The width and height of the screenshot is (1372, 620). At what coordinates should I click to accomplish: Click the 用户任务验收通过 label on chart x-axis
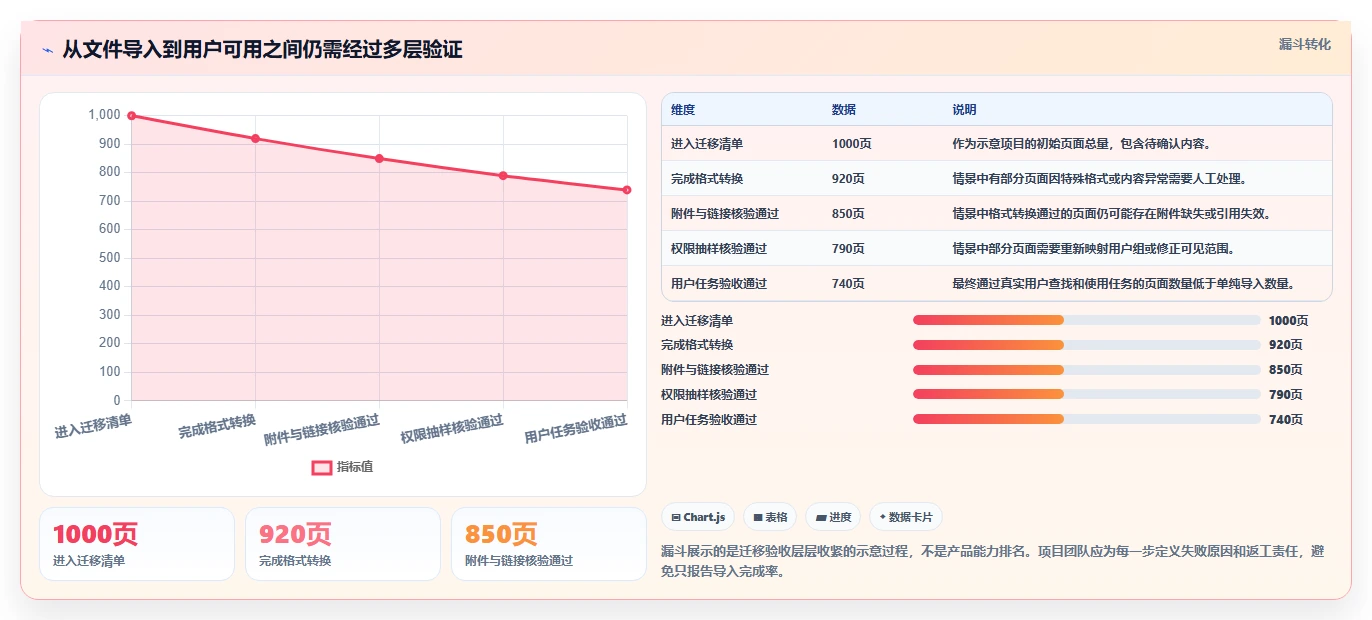[x=576, y=428]
